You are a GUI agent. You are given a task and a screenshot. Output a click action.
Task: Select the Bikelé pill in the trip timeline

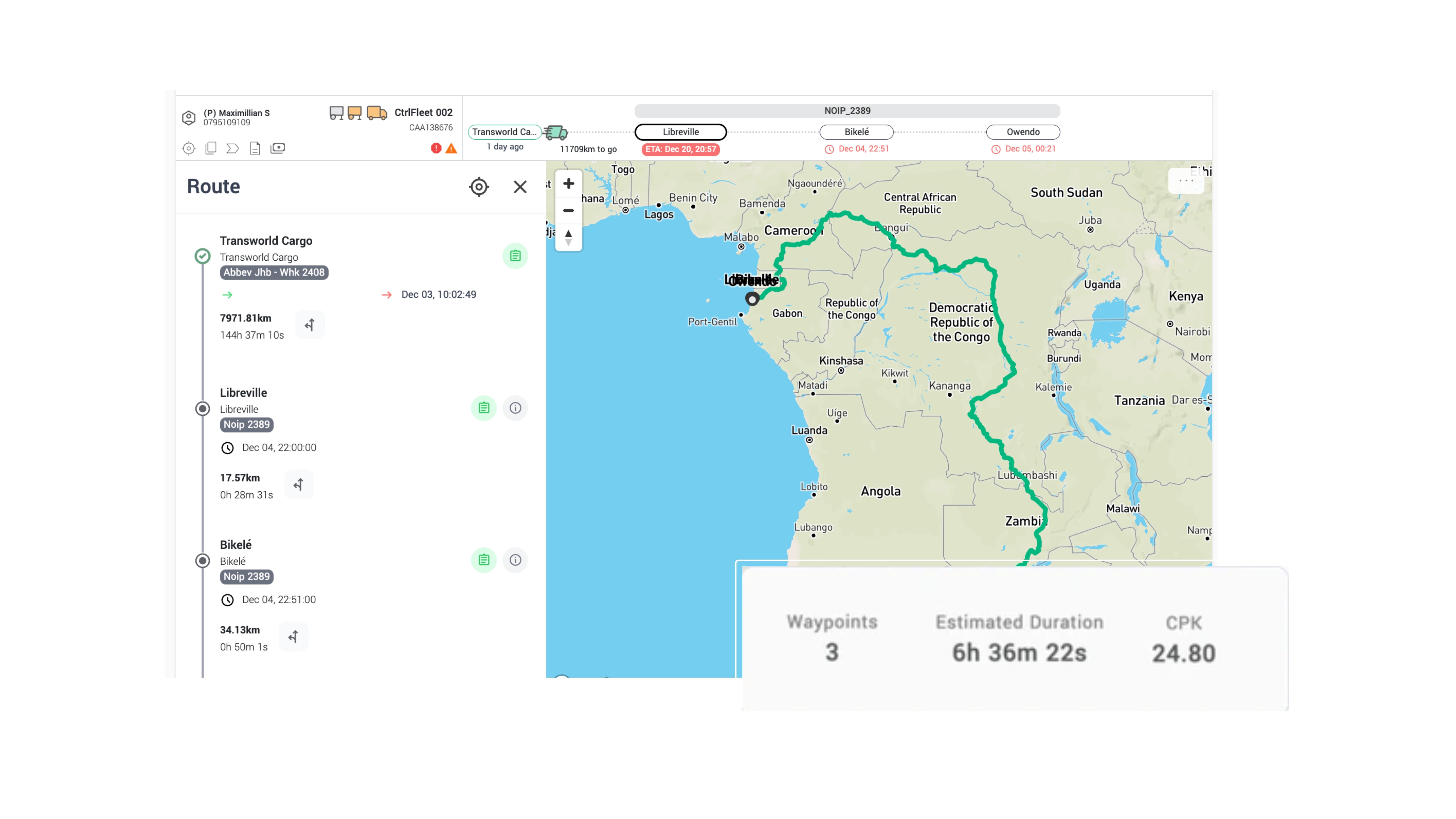(x=856, y=132)
